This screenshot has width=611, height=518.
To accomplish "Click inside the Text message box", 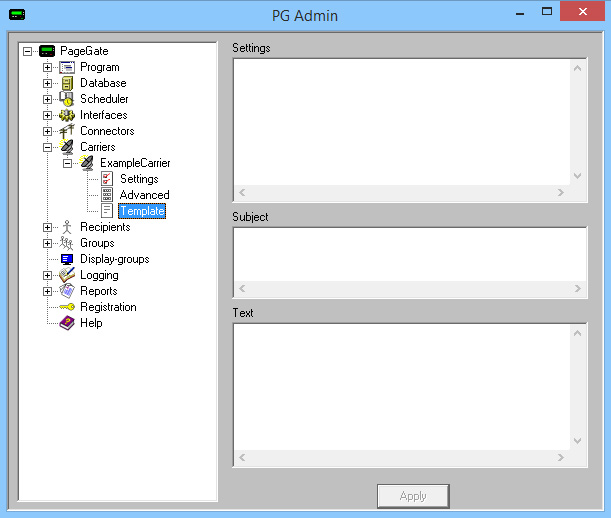I will [x=402, y=387].
